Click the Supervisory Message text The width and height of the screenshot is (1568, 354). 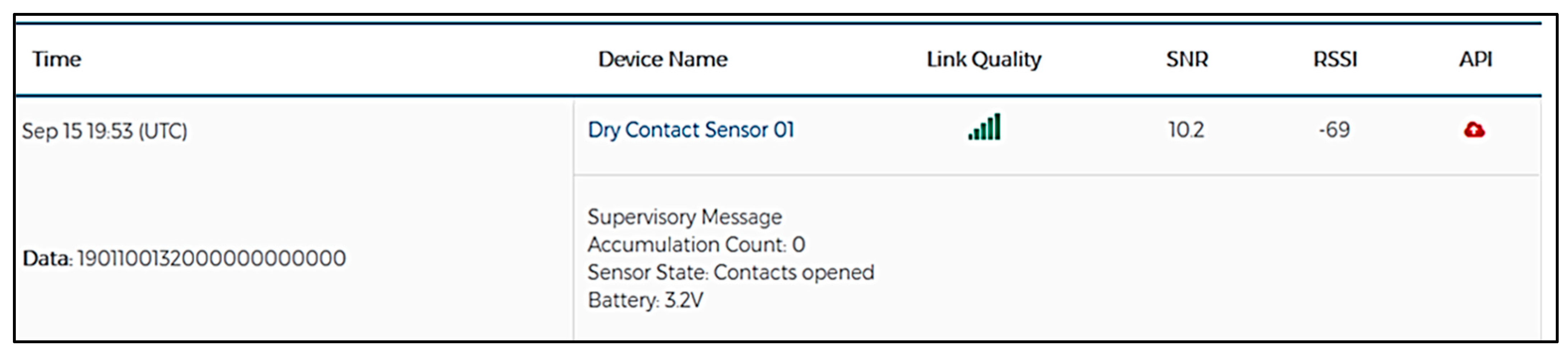click(x=684, y=216)
